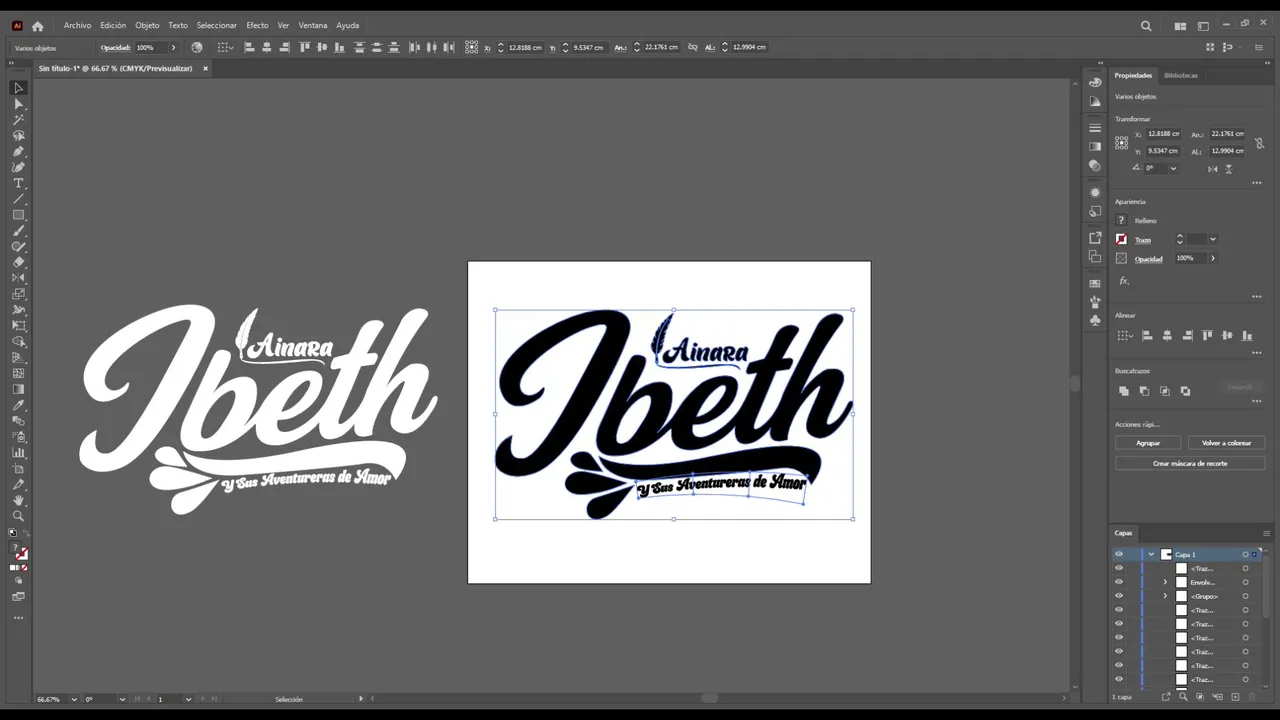Select the Column Graph tool
This screenshot has width=1280, height=720.
coord(18,453)
